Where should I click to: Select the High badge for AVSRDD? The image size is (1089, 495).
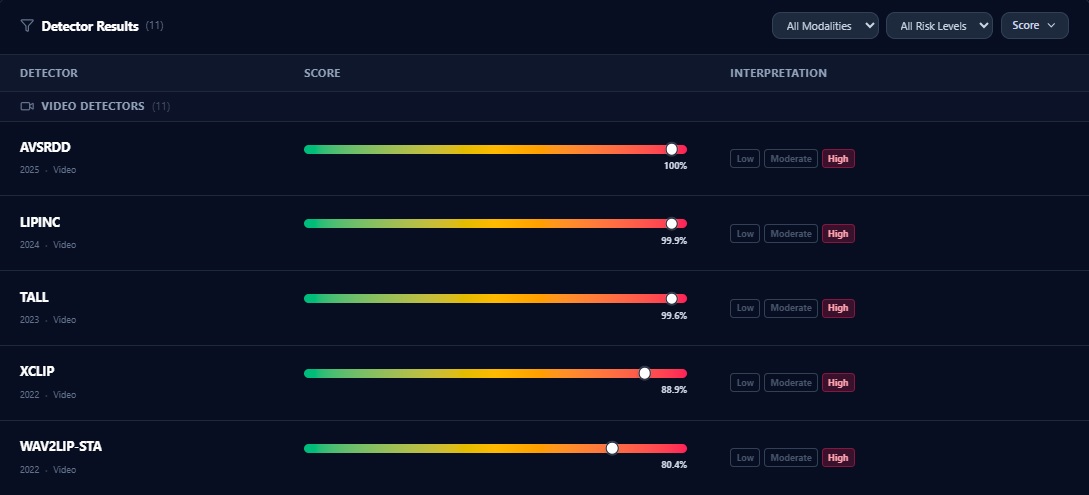(838, 158)
